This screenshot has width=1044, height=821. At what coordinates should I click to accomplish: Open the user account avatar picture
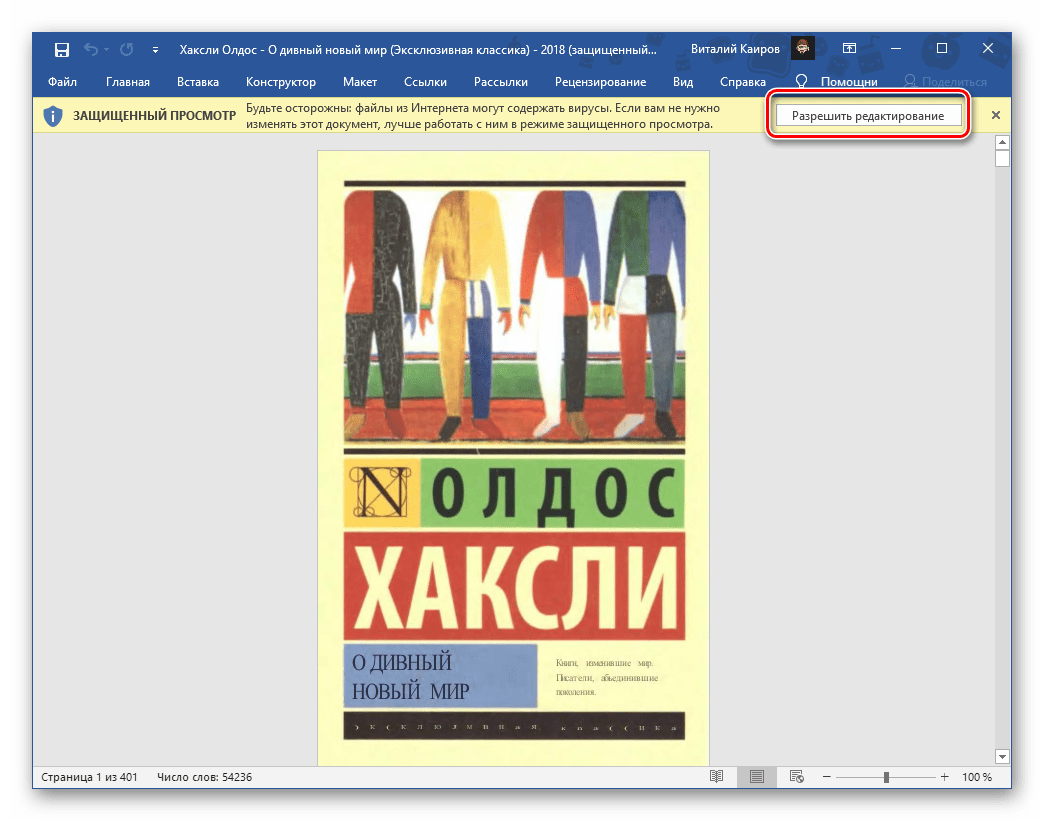click(x=803, y=49)
